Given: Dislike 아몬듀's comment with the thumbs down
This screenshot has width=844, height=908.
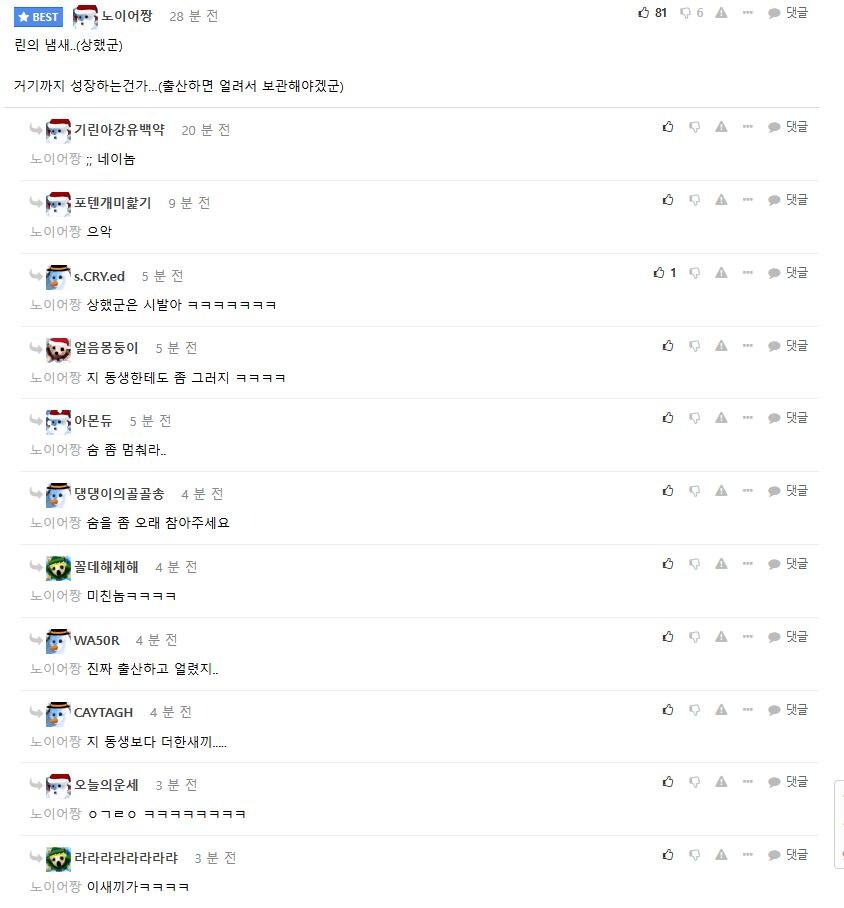Looking at the screenshot, I should 694,418.
